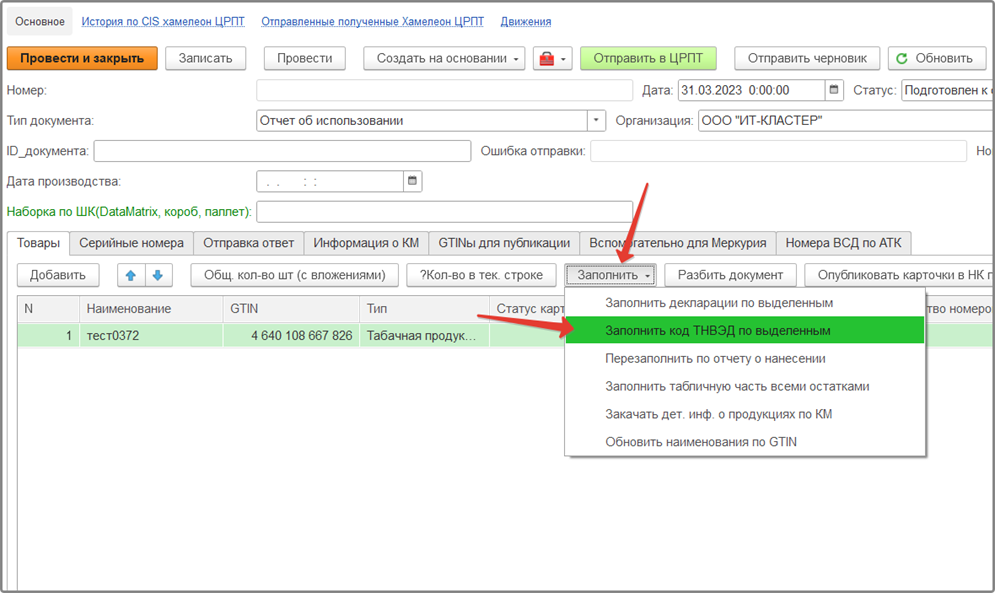Image resolution: width=995 pixels, height=593 pixels.
Task: Open calendar picker for Дата производства
Action: pyautogui.click(x=412, y=181)
